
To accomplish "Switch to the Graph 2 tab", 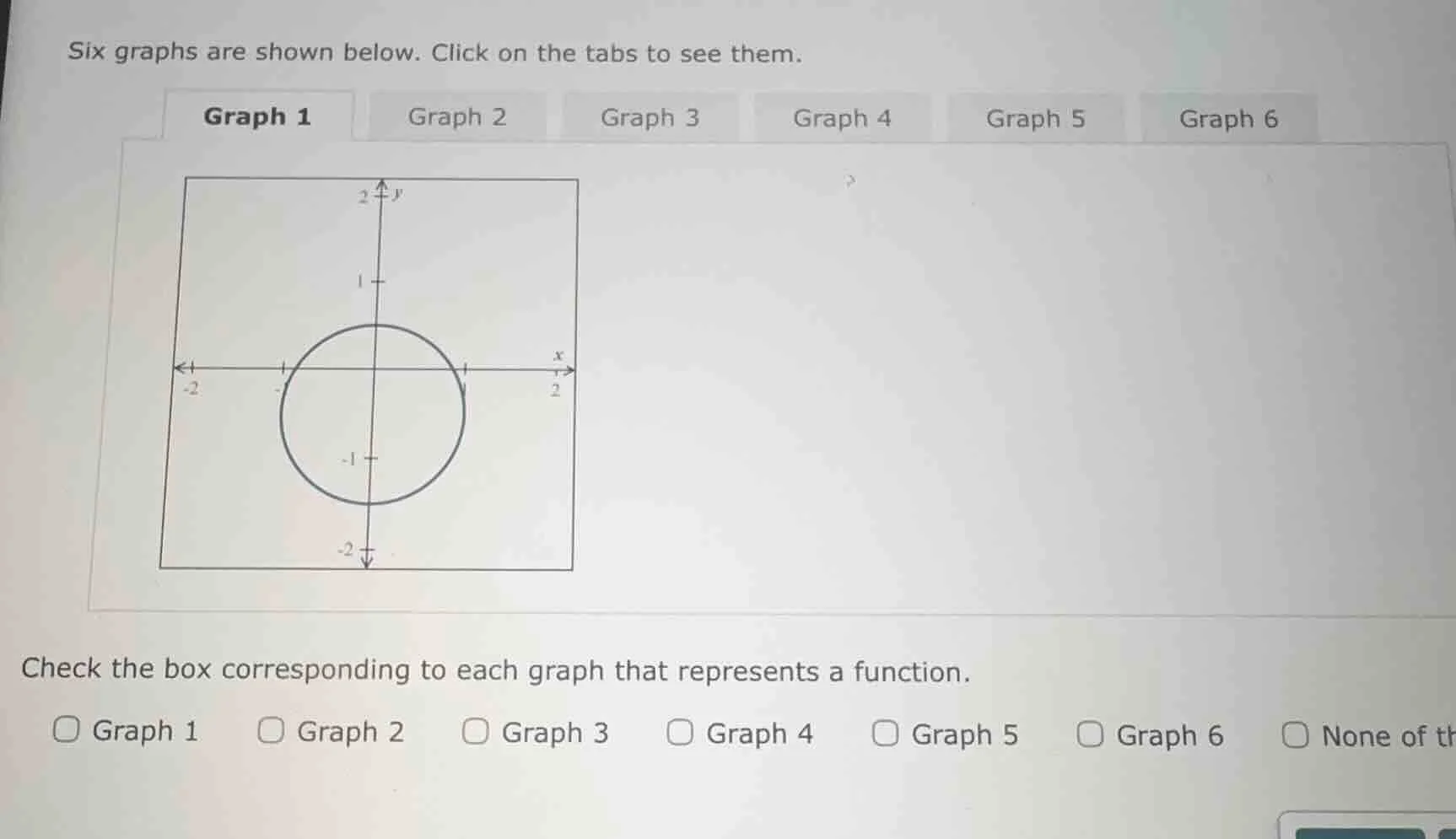I will tap(458, 117).
